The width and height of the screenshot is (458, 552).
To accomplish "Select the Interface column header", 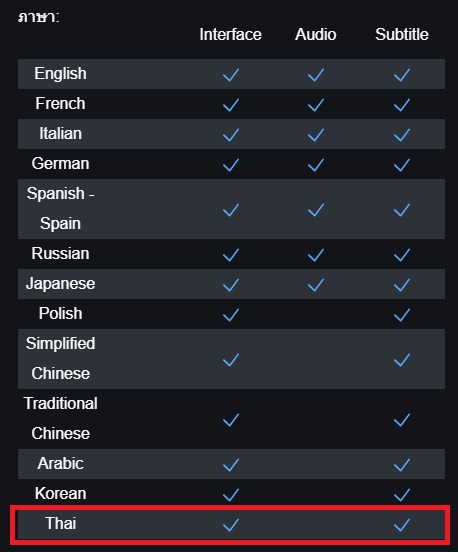I will click(231, 34).
